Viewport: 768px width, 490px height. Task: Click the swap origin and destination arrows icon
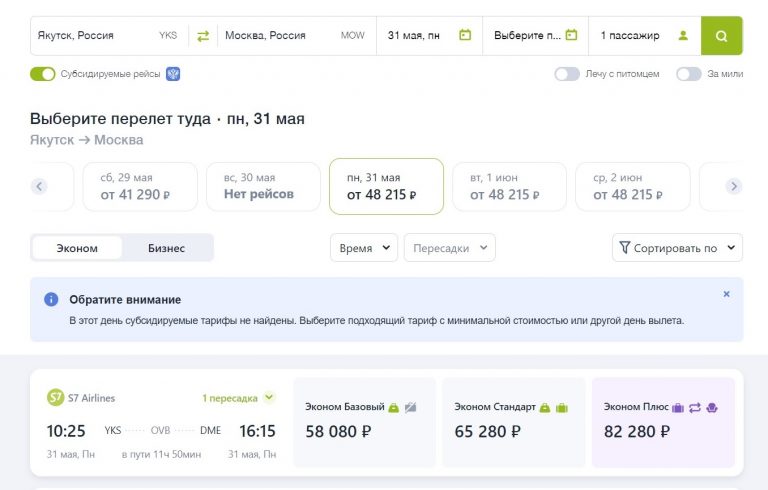click(203, 36)
